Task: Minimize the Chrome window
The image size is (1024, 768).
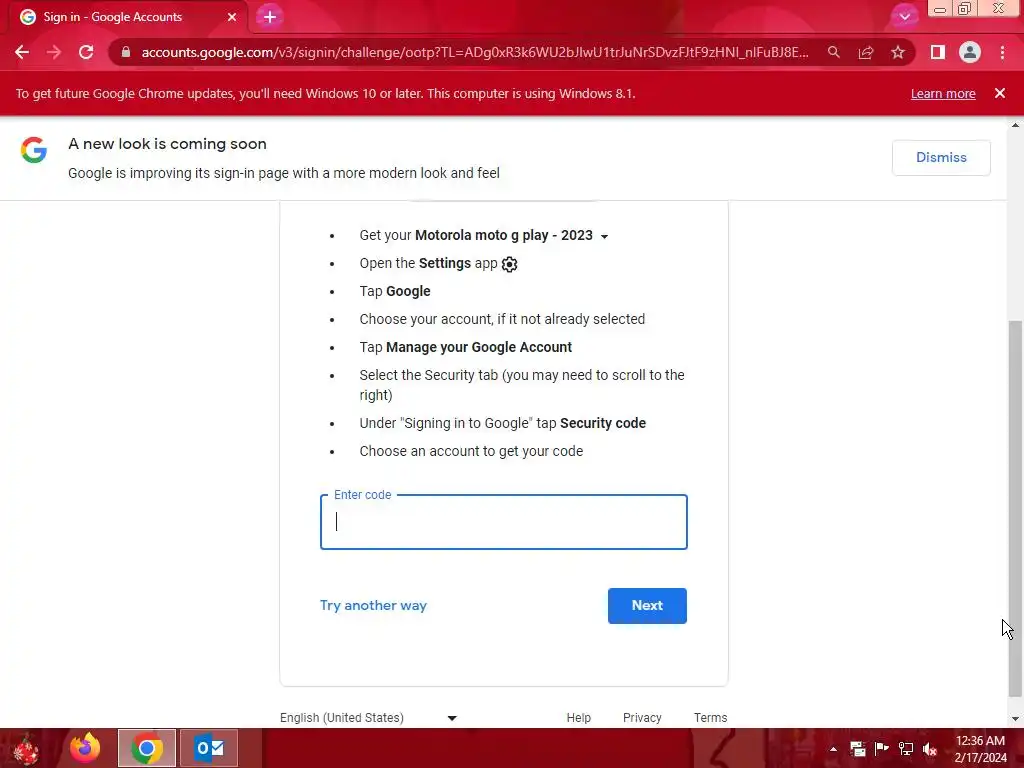Action: pos(940,9)
